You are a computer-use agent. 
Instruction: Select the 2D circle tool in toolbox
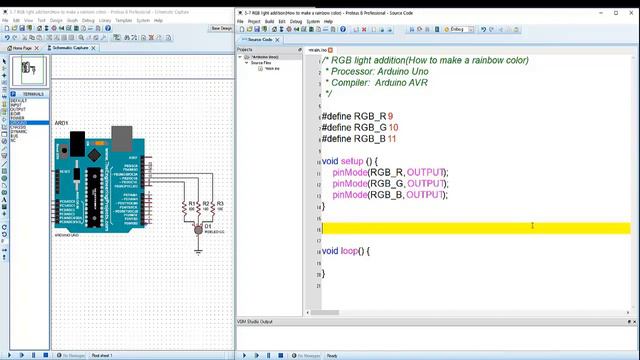(x=4, y=178)
